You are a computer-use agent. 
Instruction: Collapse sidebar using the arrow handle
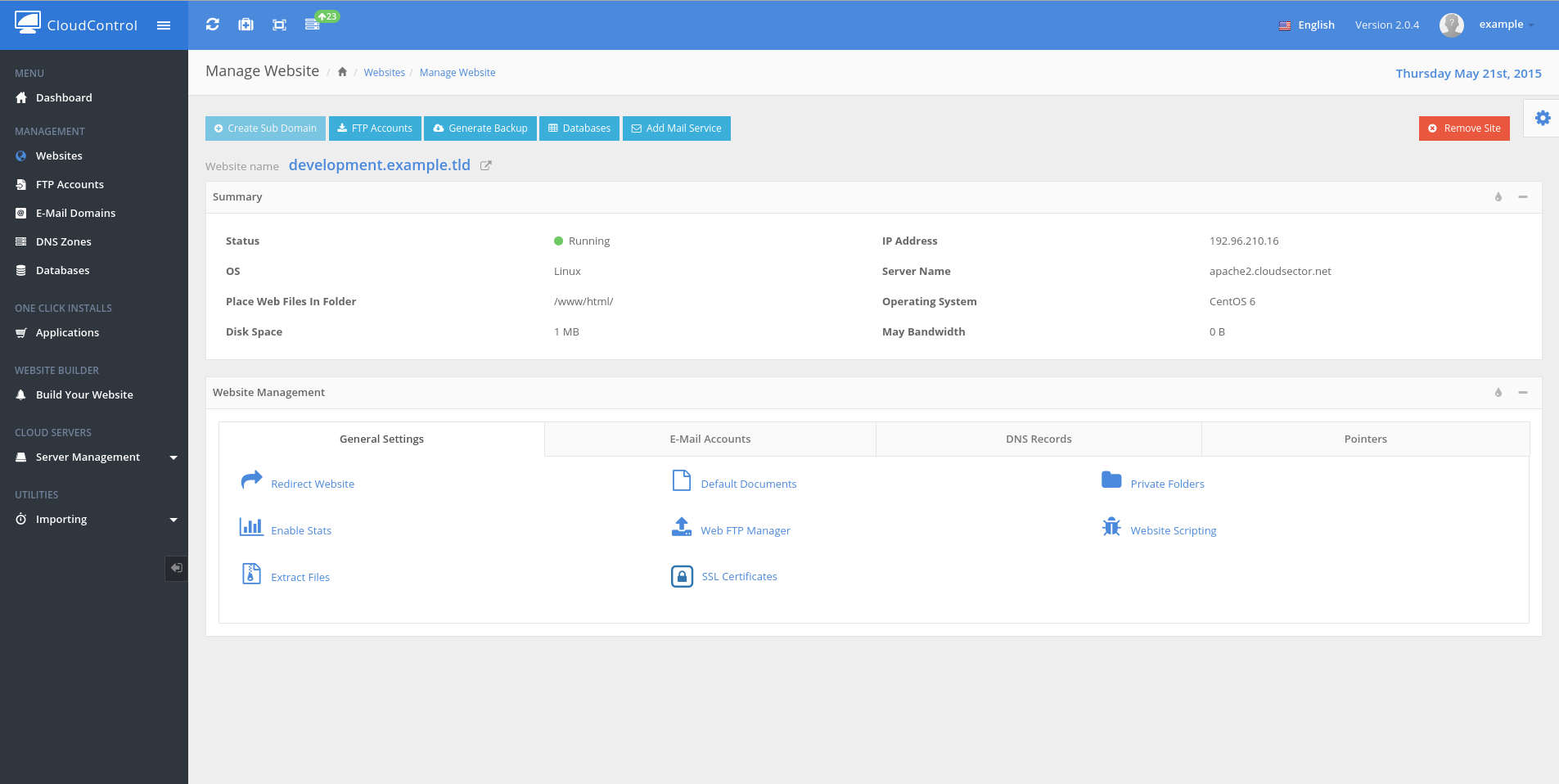(x=176, y=568)
